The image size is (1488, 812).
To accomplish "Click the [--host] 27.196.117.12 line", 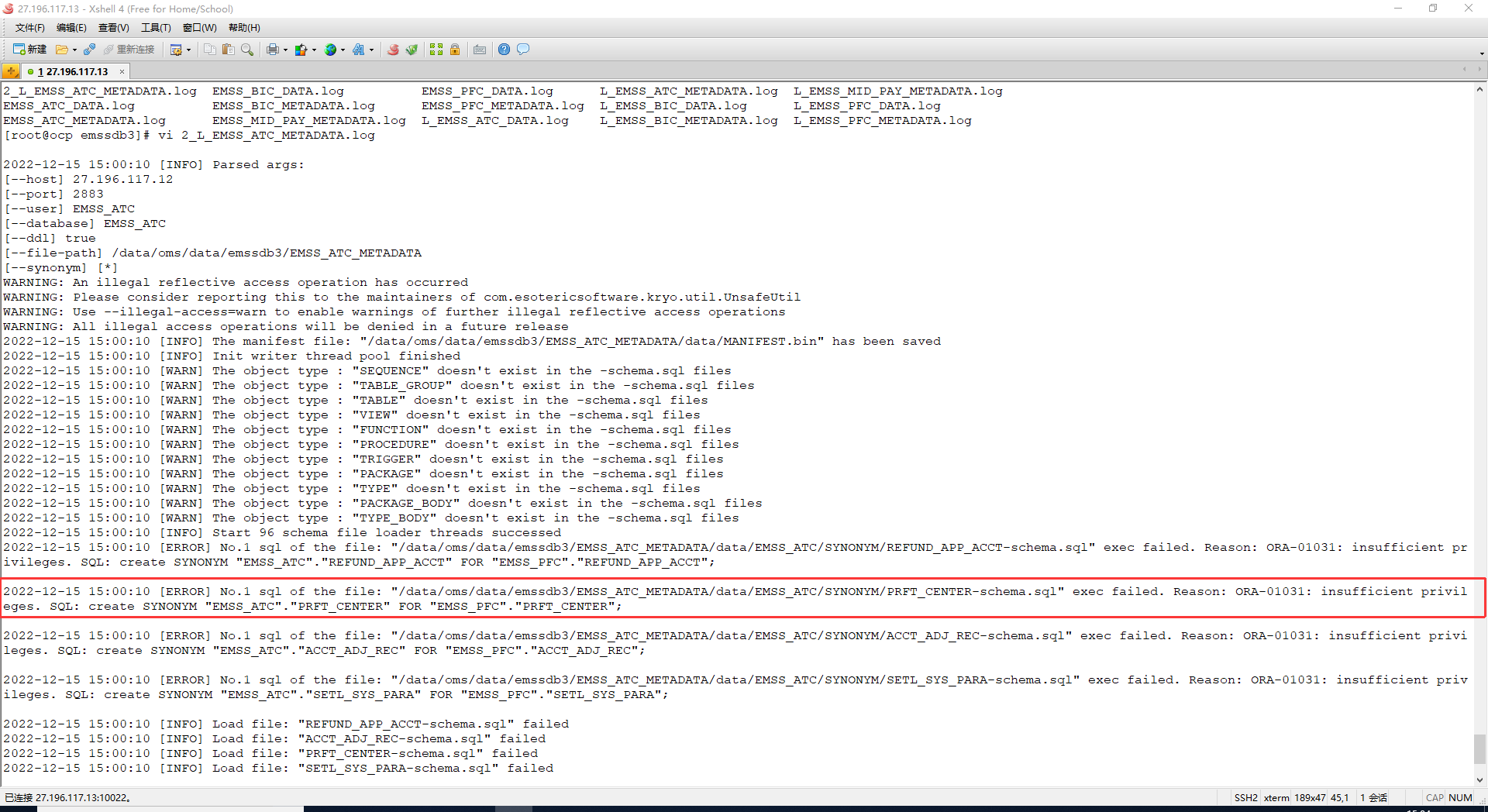I will coord(88,179).
